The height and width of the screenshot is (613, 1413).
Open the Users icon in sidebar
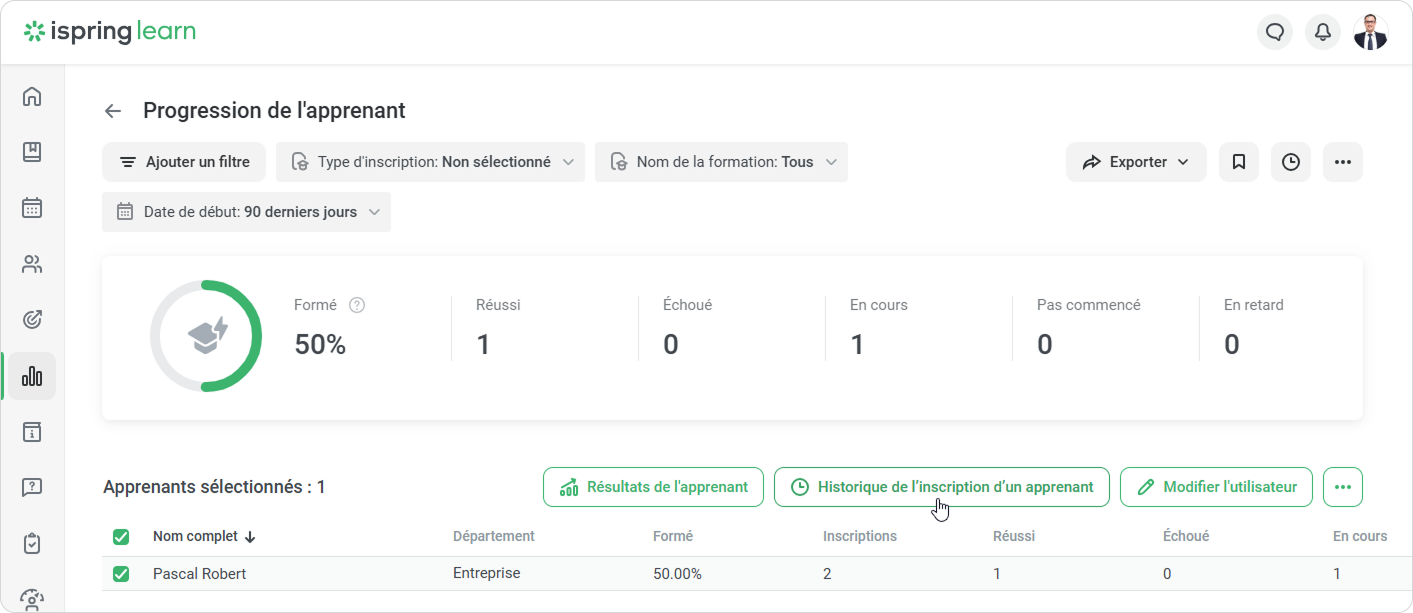(x=32, y=264)
